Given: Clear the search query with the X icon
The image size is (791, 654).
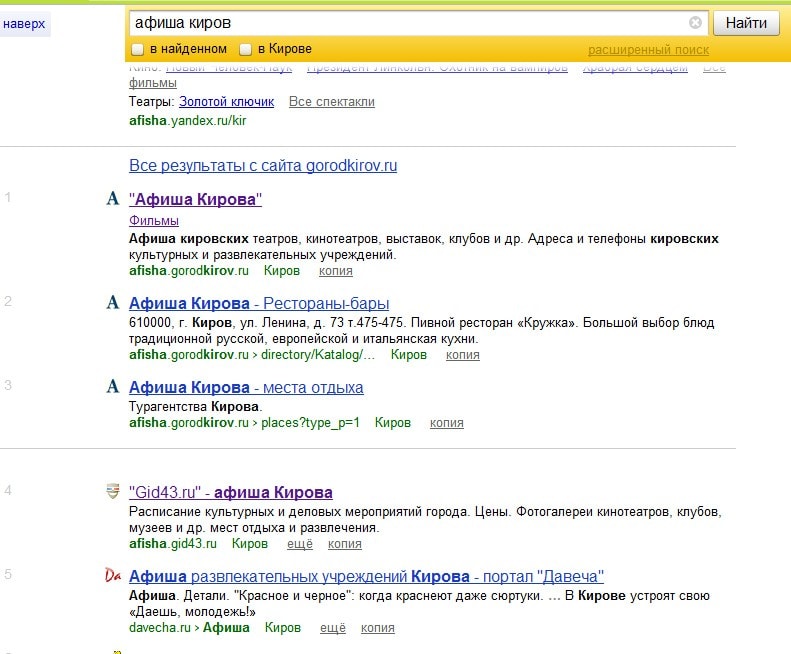Looking at the screenshot, I should click(x=696, y=23).
